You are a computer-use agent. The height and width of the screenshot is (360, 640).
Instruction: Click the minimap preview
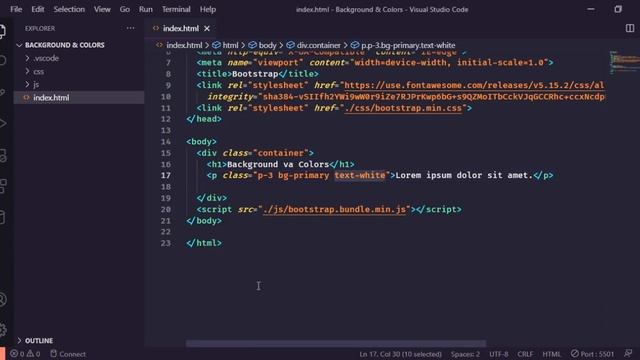pos(624,62)
